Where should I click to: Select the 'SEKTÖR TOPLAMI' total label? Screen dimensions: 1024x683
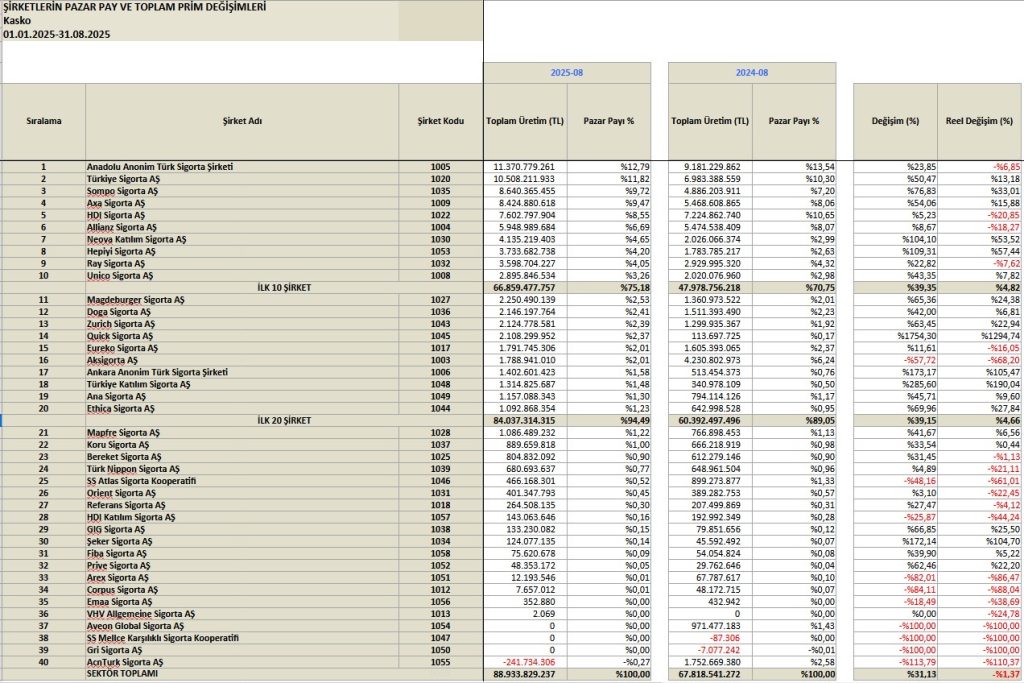pos(122,673)
